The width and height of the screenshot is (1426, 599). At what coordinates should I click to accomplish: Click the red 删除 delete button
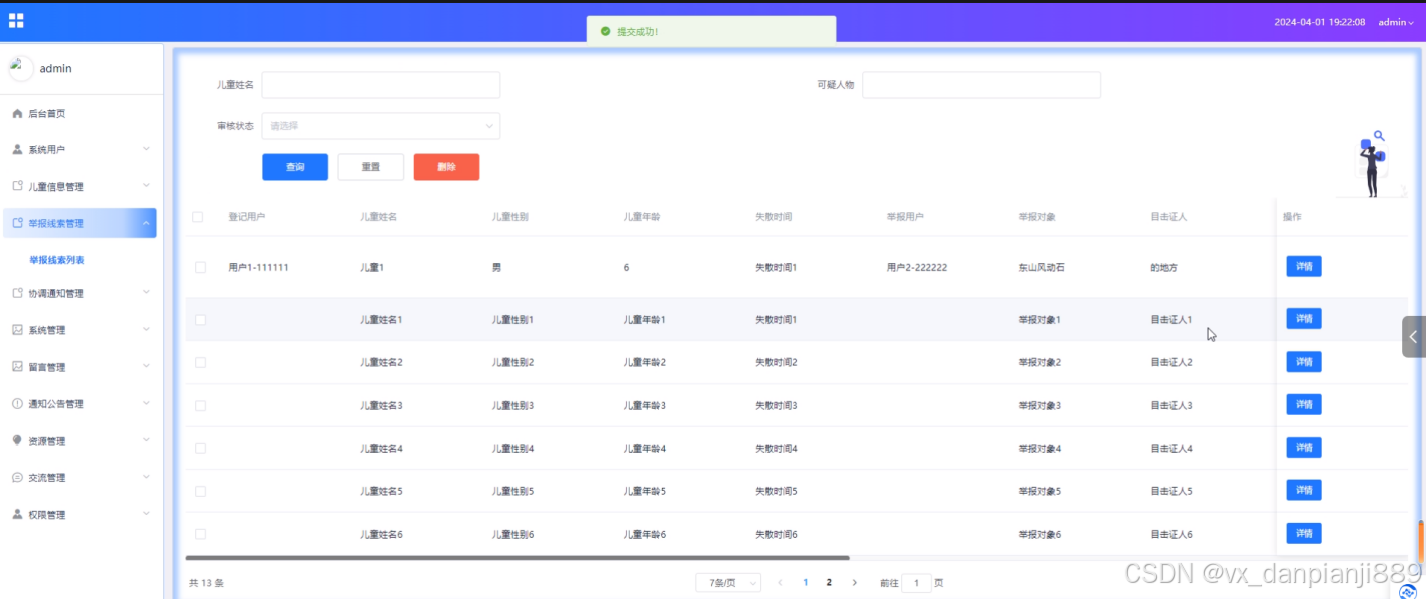tap(446, 167)
